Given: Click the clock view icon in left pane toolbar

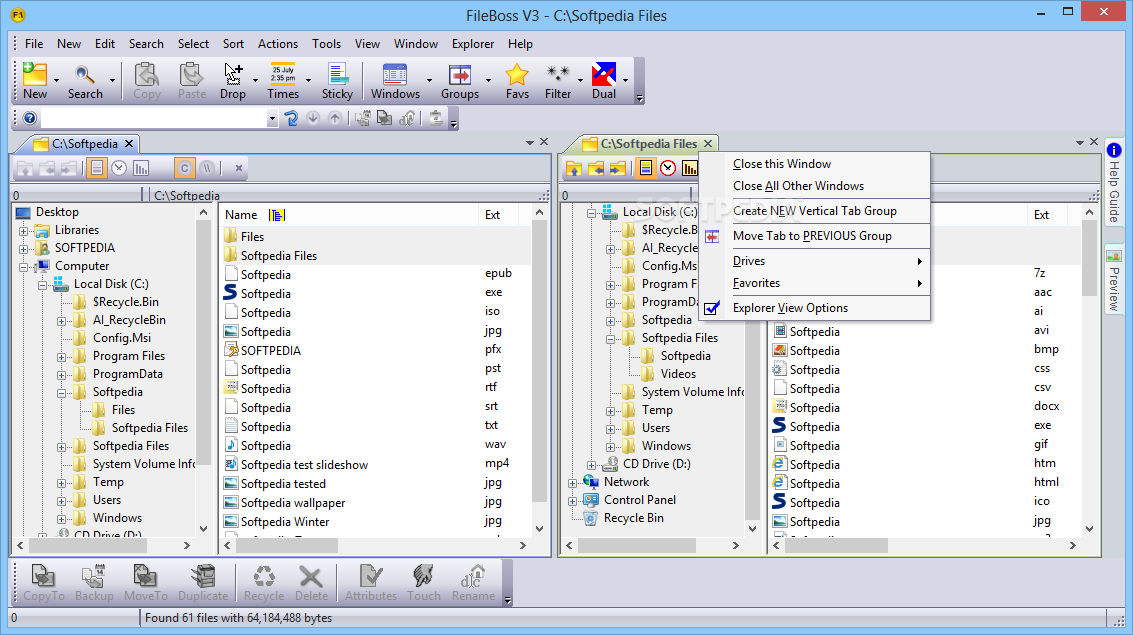Looking at the screenshot, I should pos(119,168).
